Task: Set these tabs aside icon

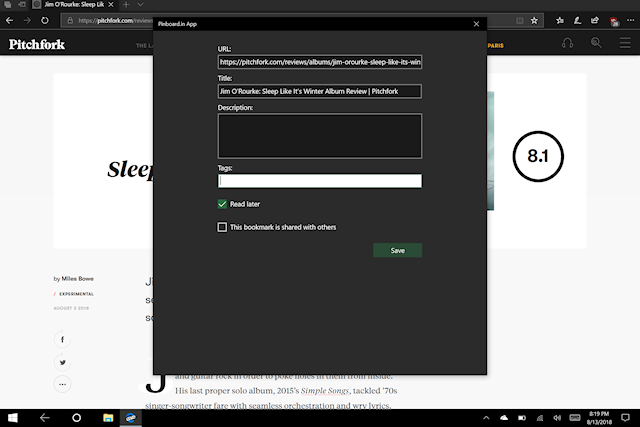Action: click(x=22, y=4)
